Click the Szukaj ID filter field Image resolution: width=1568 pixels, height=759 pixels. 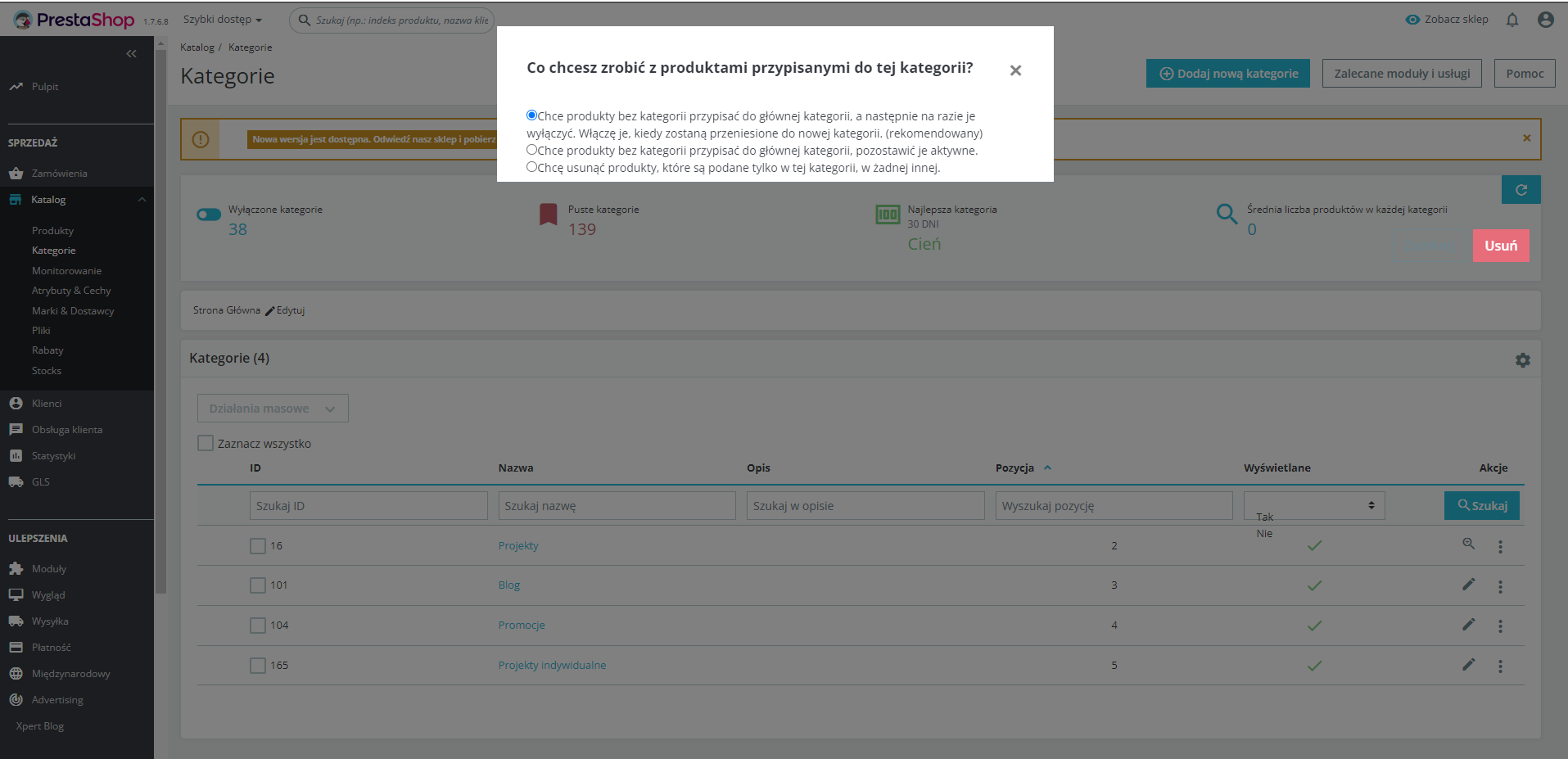(368, 506)
